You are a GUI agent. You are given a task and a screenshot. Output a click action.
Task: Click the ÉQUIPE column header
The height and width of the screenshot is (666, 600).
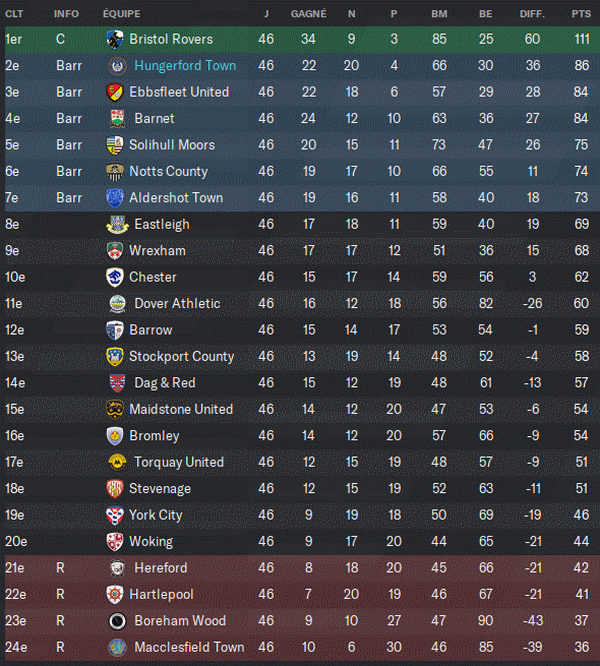tap(122, 14)
